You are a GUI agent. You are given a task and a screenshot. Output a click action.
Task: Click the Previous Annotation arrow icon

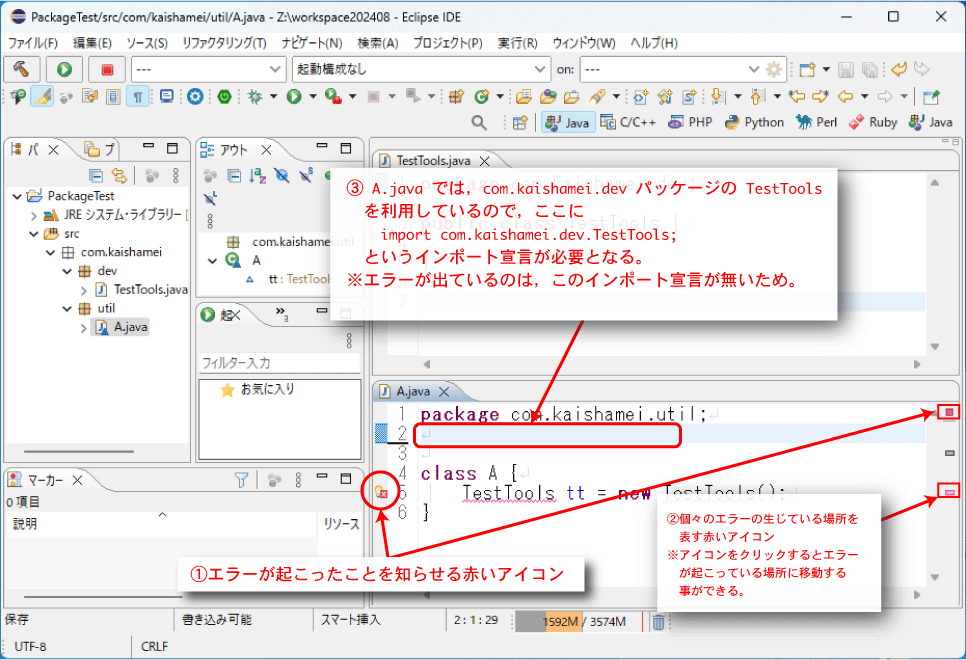tap(758, 96)
